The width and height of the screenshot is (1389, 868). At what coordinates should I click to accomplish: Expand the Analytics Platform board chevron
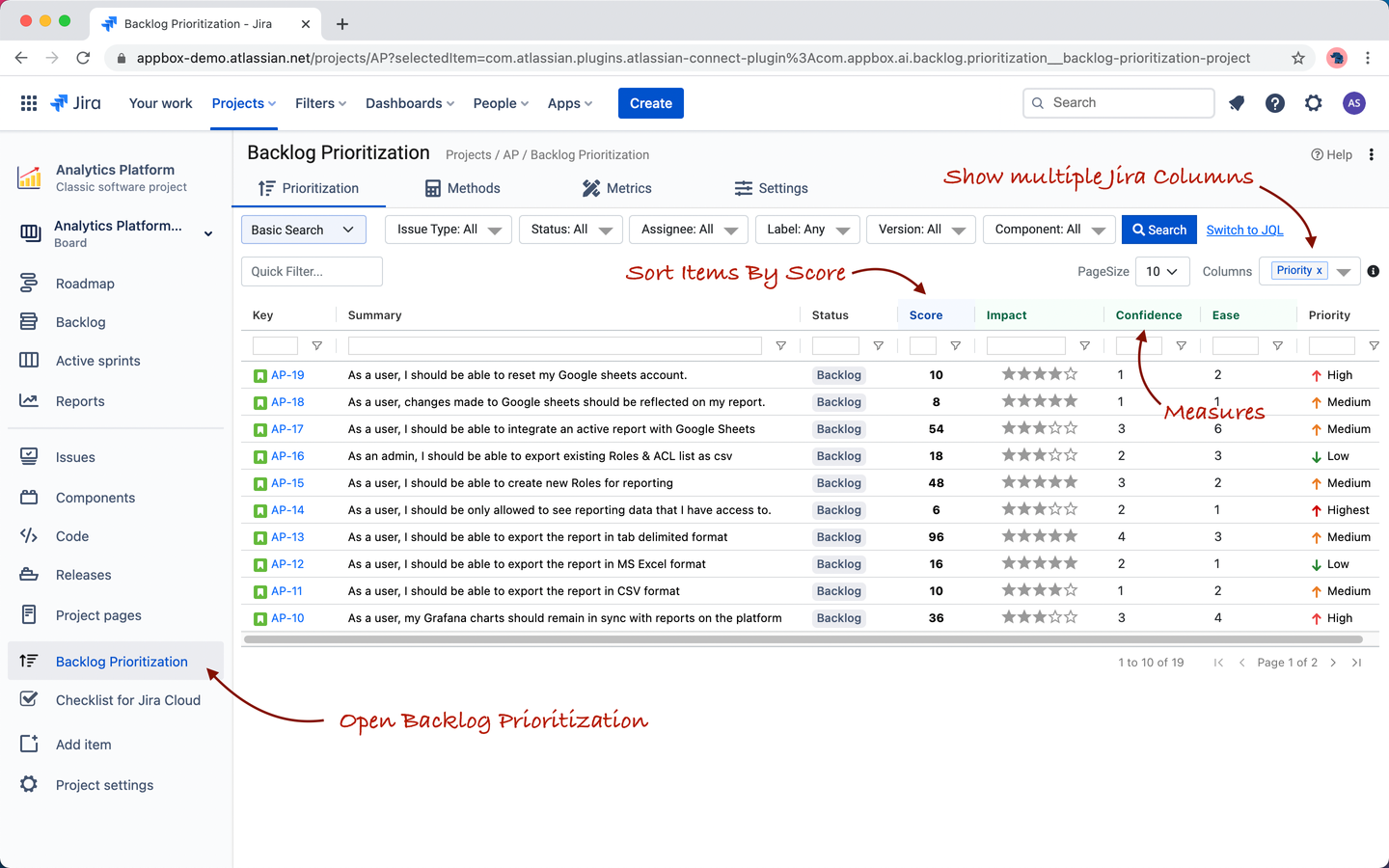208,233
